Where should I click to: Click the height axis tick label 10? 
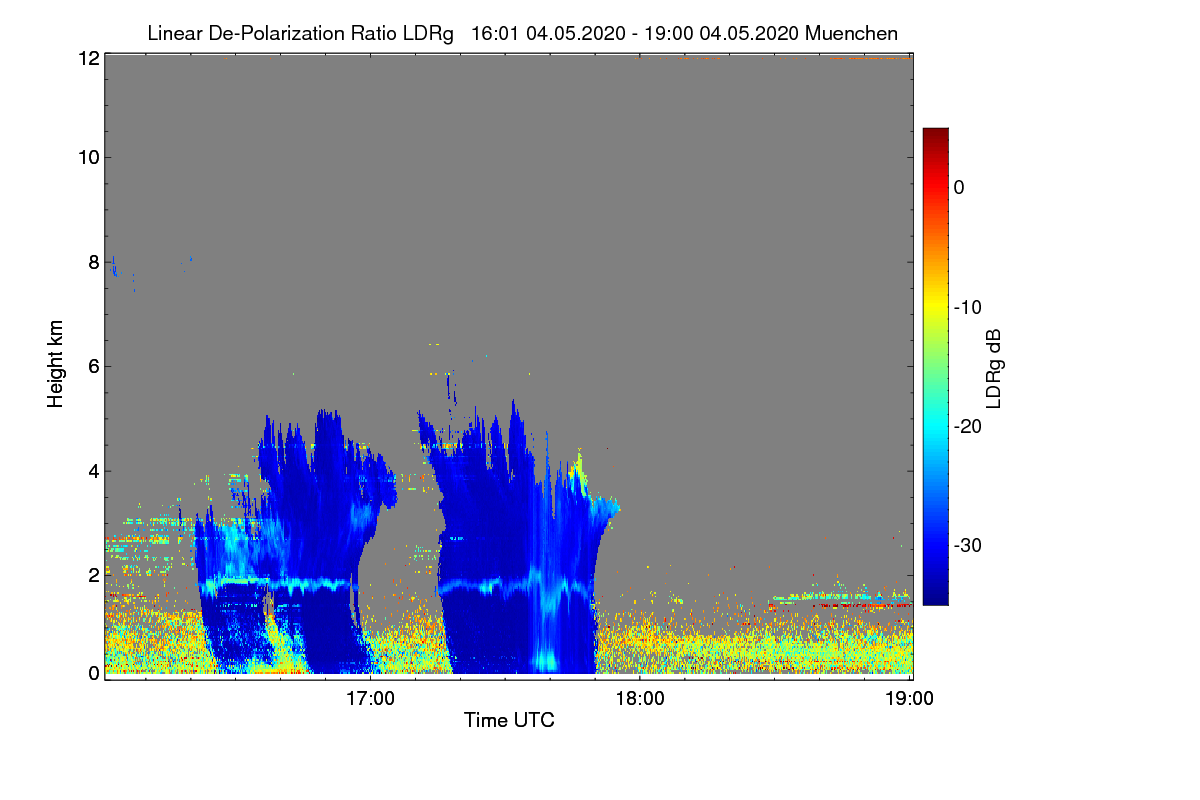coord(88,157)
